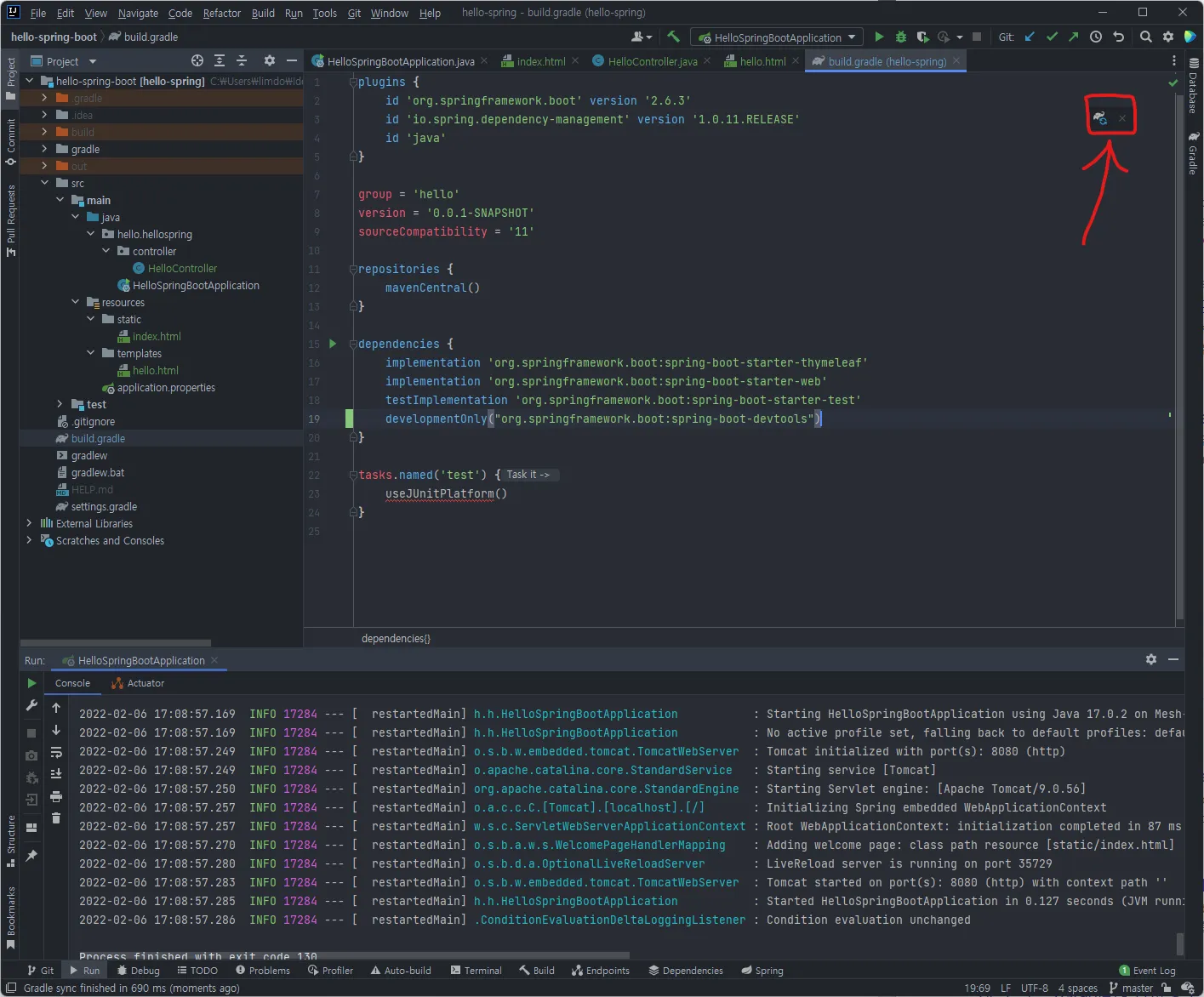Open the Database tool window sidebar
This screenshot has width=1204, height=997.
pos(1194,85)
